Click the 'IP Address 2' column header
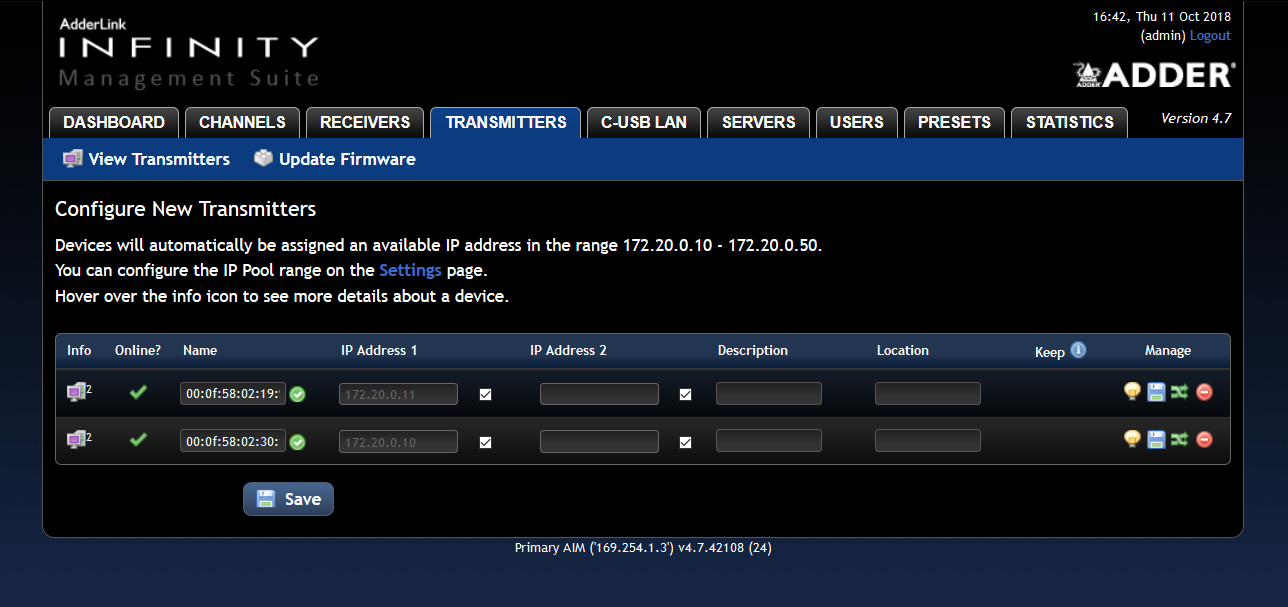 tap(568, 350)
